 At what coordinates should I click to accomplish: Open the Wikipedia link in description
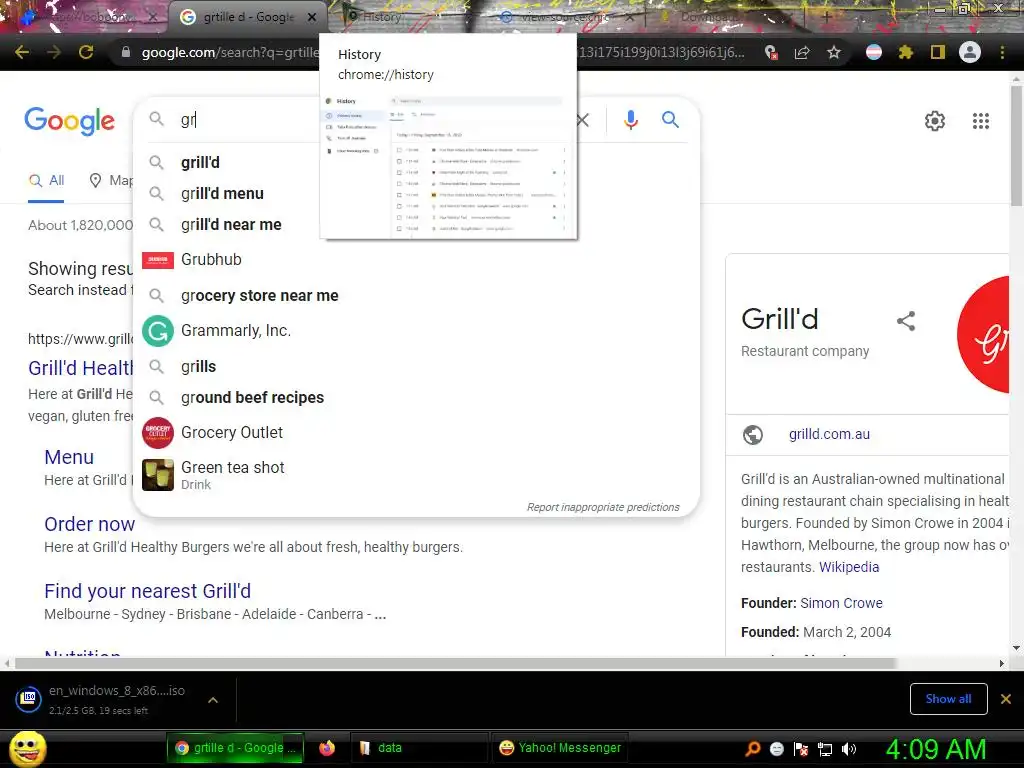(849, 567)
